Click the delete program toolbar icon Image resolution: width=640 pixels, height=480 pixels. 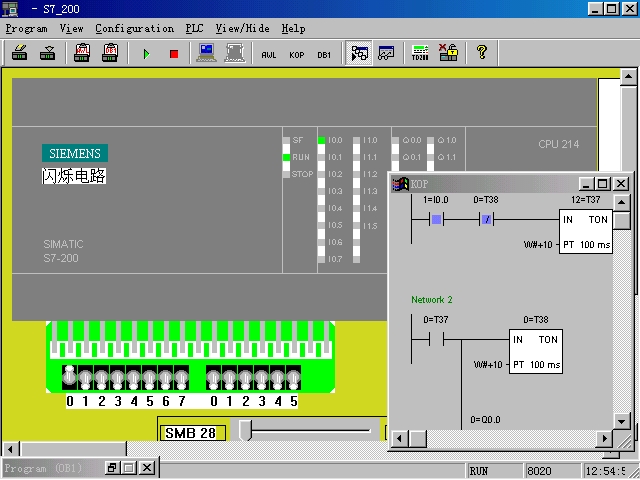pos(19,53)
